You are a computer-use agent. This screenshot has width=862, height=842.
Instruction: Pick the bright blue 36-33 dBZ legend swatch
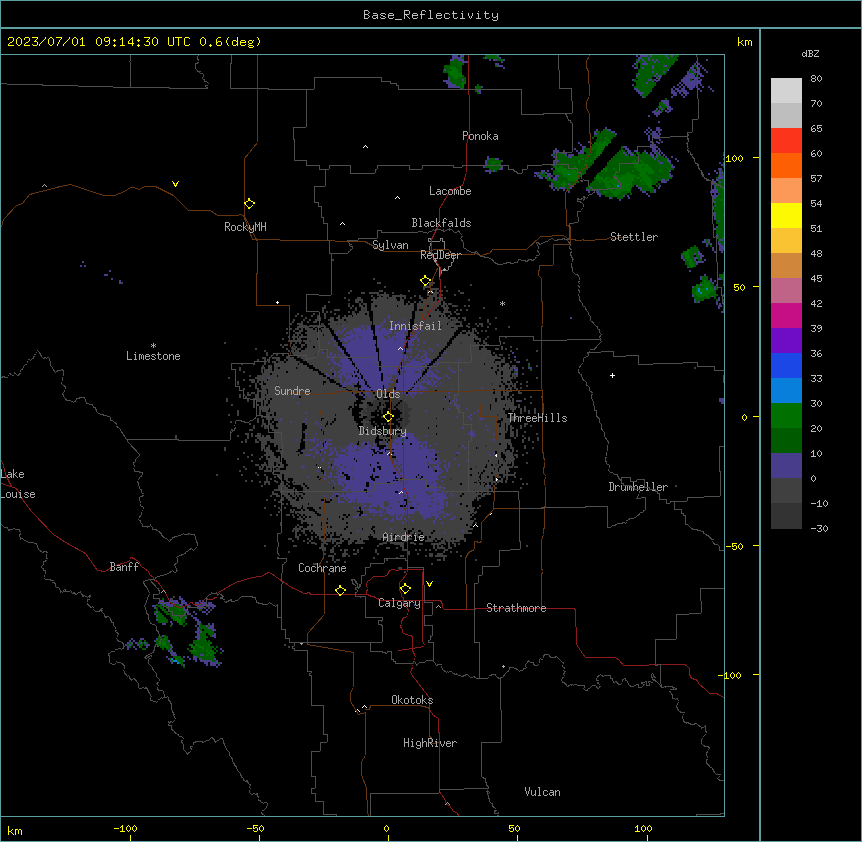[x=786, y=365]
